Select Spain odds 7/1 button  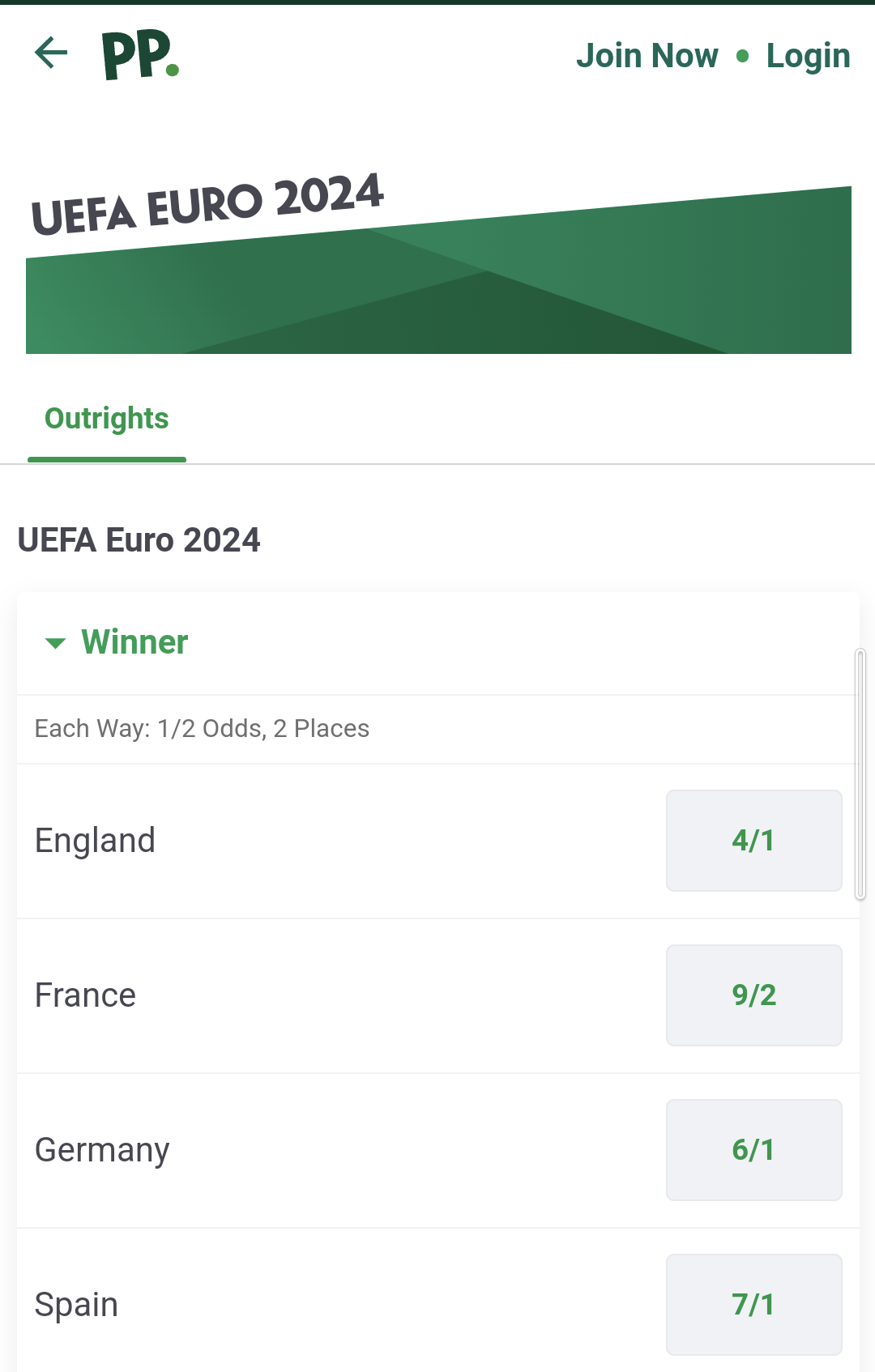pos(754,1305)
